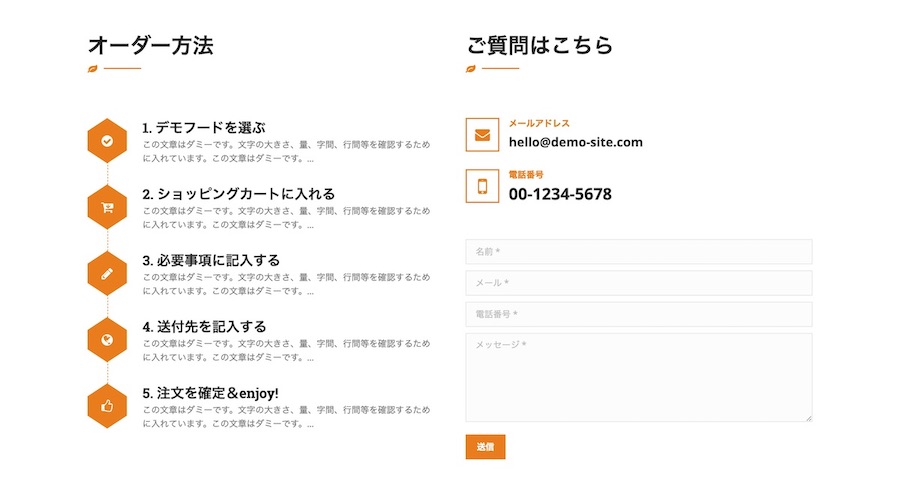Viewport: 900px width, 497px height.
Task: Click the envelope mail icon box
Action: click(482, 135)
